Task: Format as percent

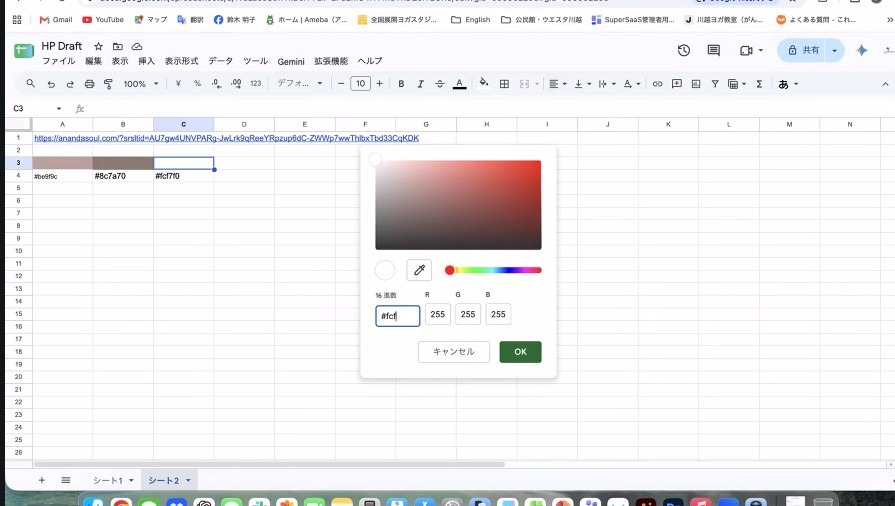Action: click(197, 83)
